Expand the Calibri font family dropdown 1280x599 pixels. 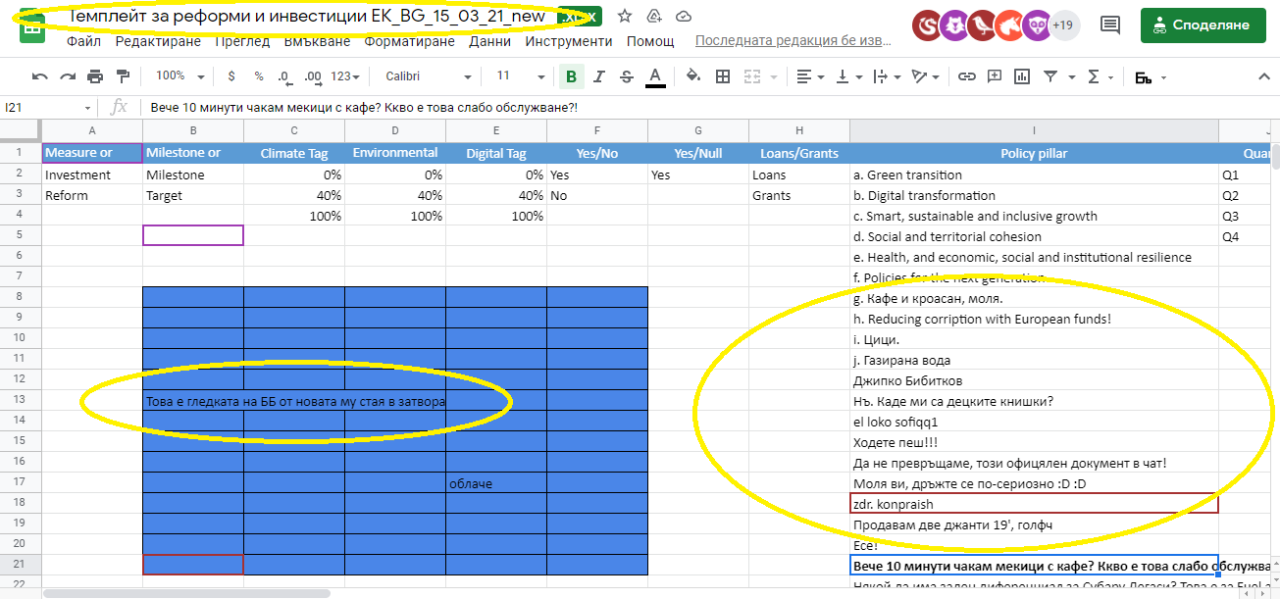(423, 76)
